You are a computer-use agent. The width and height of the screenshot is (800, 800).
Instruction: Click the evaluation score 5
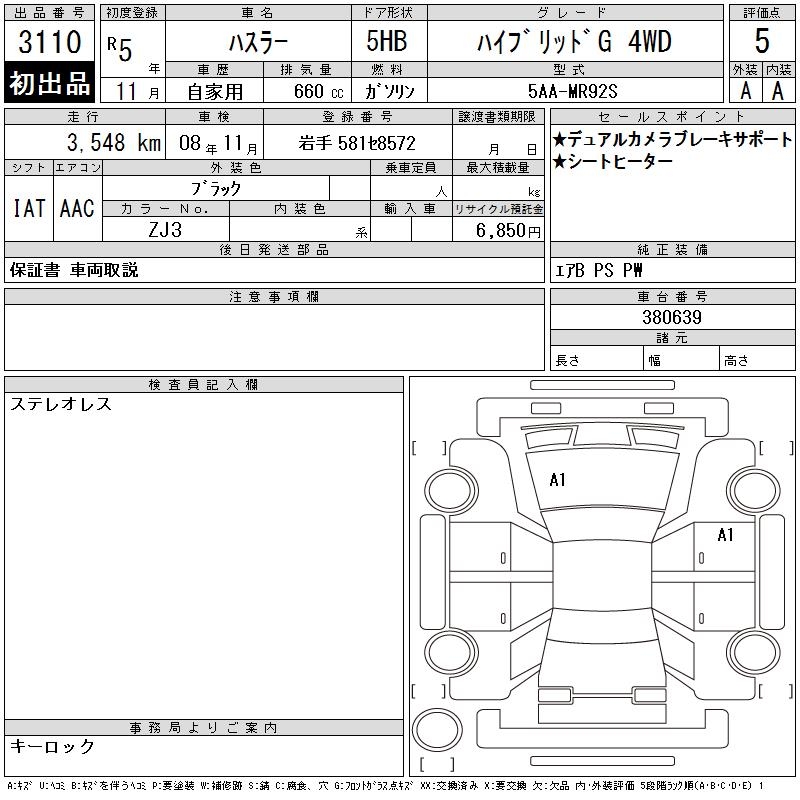click(x=762, y=41)
